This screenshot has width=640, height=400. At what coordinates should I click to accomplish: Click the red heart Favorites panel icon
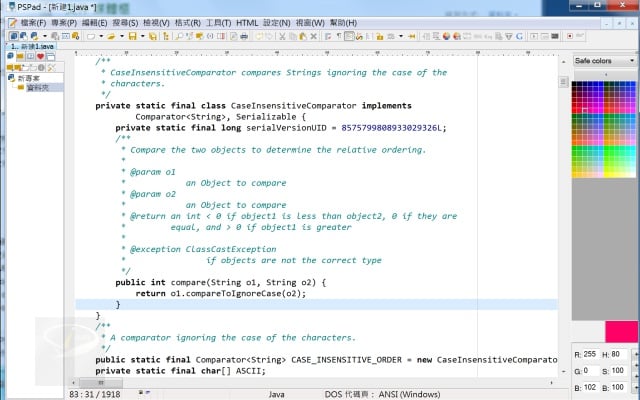click(x=40, y=58)
